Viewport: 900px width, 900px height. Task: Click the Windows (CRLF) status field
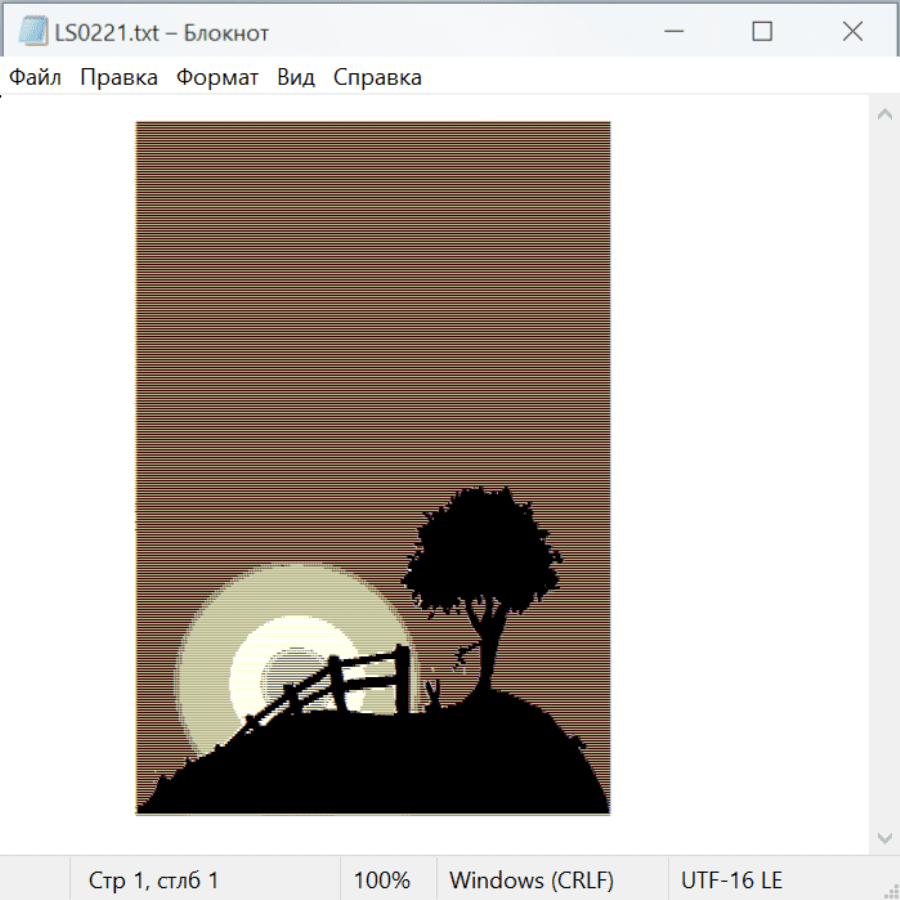(531, 880)
